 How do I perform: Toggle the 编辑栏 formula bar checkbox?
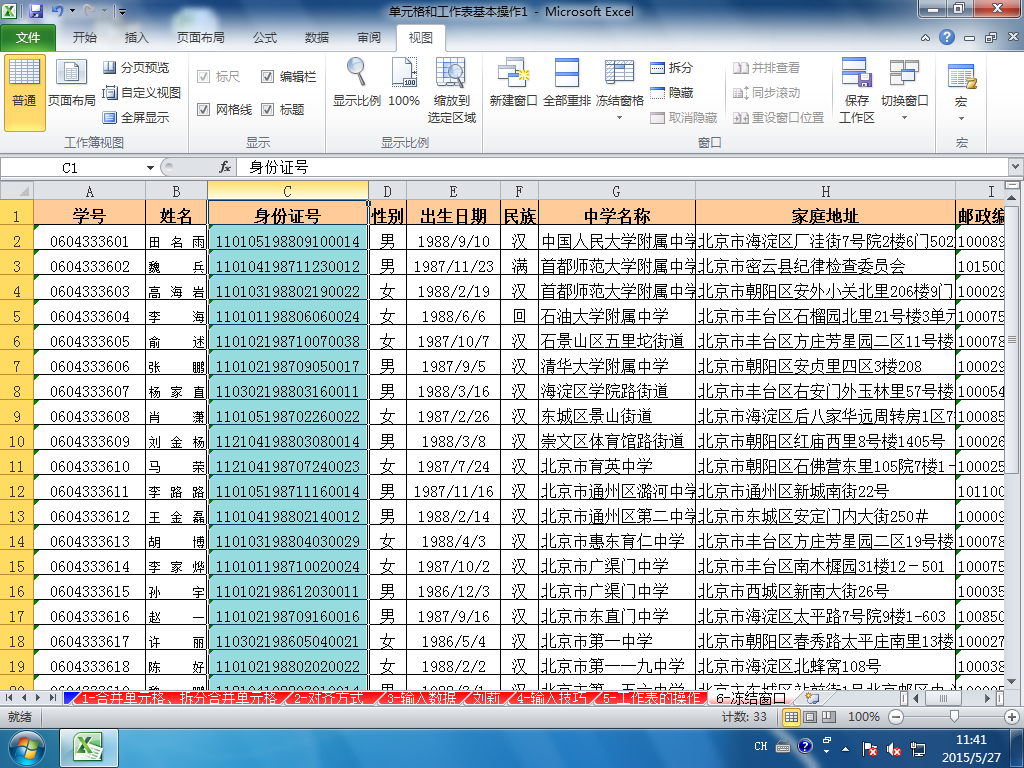(x=267, y=76)
